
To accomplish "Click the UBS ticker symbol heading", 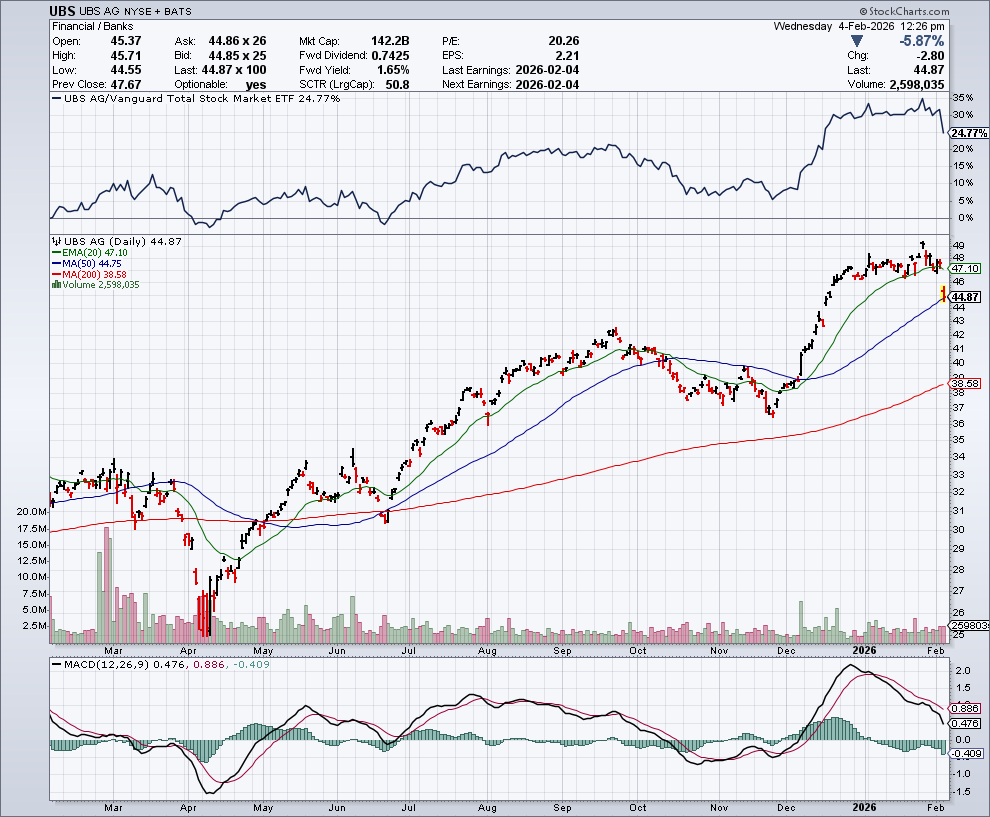I will point(64,9).
